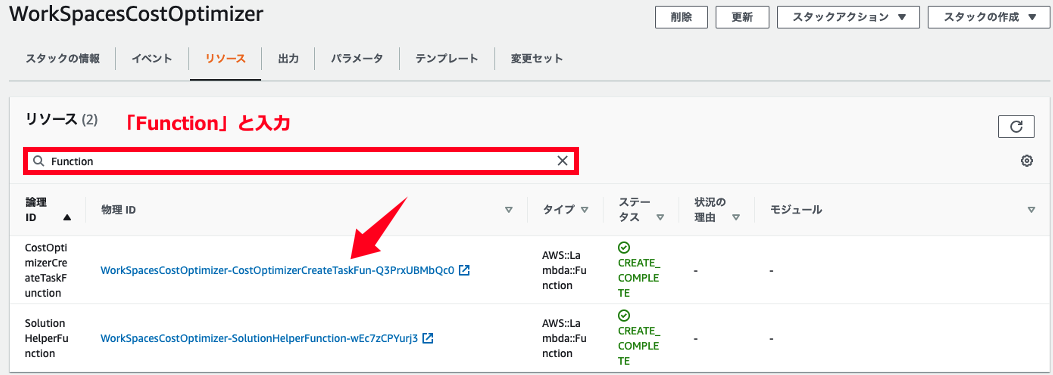The image size is (1053, 375).
Task: Click AWS::Lambda::Function type in SolutionHelperFunction row
Action: tap(564, 338)
